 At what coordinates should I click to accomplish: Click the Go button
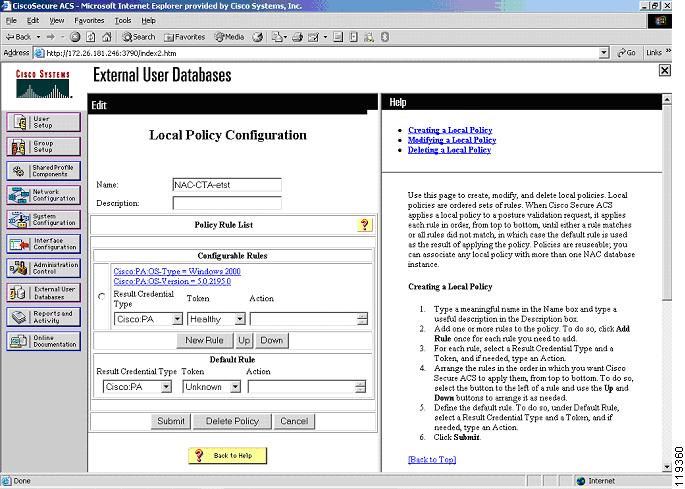[626, 53]
